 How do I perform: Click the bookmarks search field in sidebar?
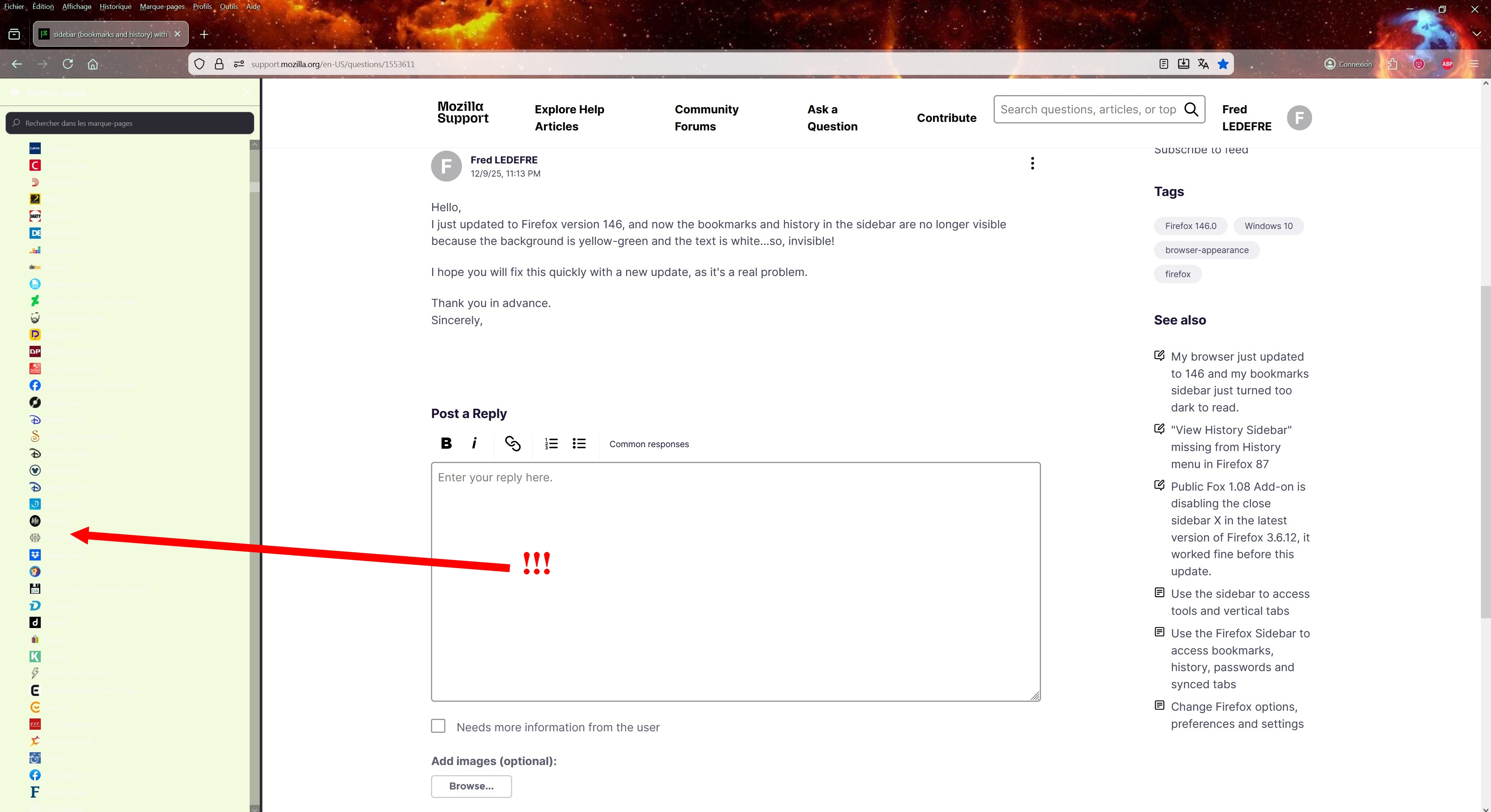(x=130, y=123)
